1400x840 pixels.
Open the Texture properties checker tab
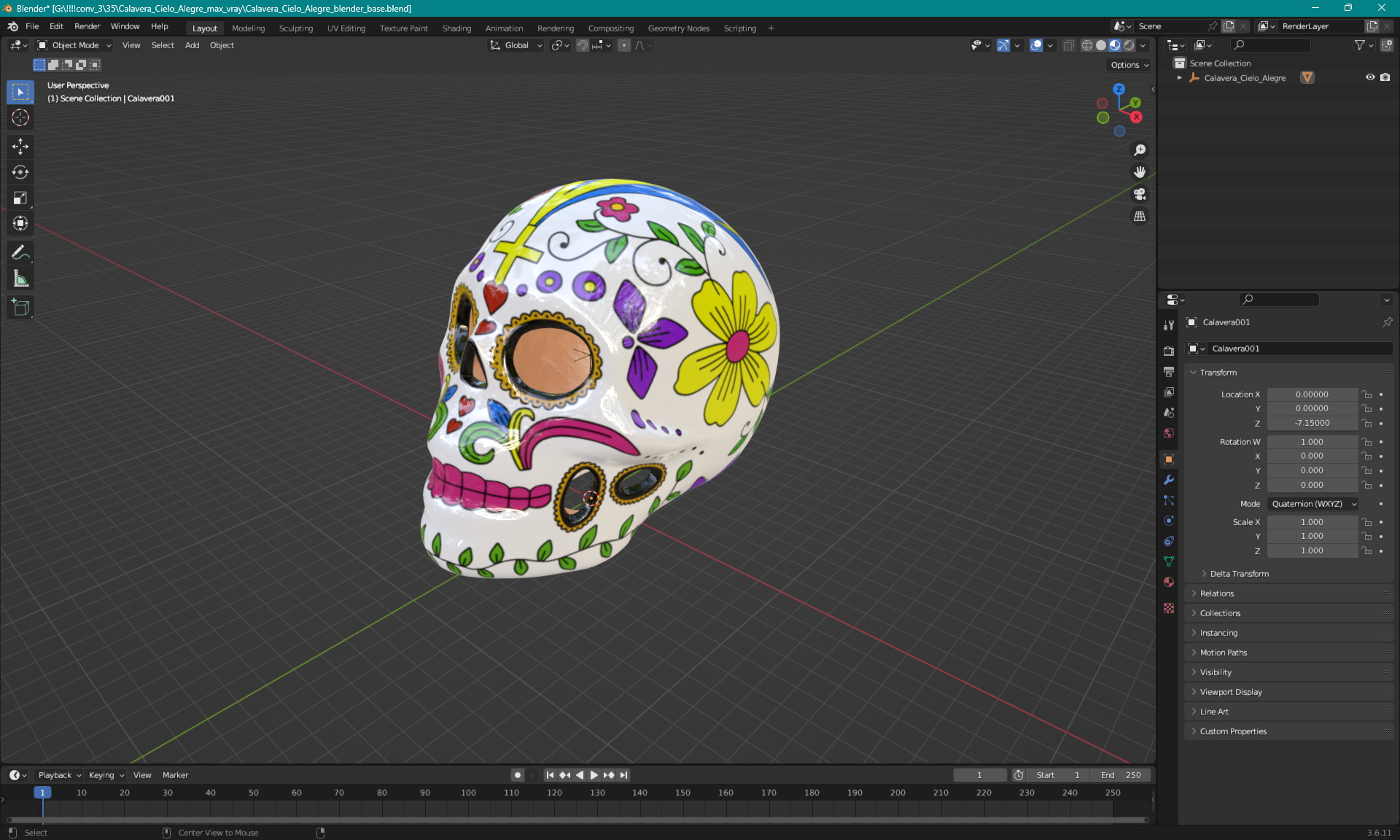(x=1169, y=608)
